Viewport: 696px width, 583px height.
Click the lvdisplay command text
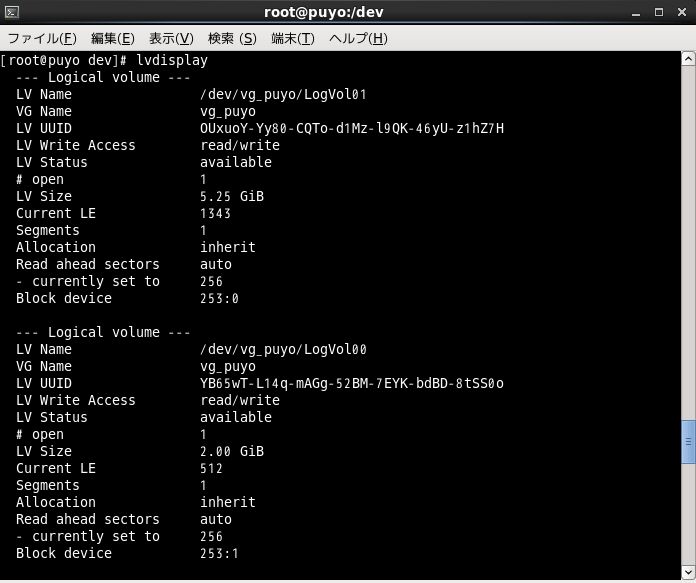pos(172,60)
